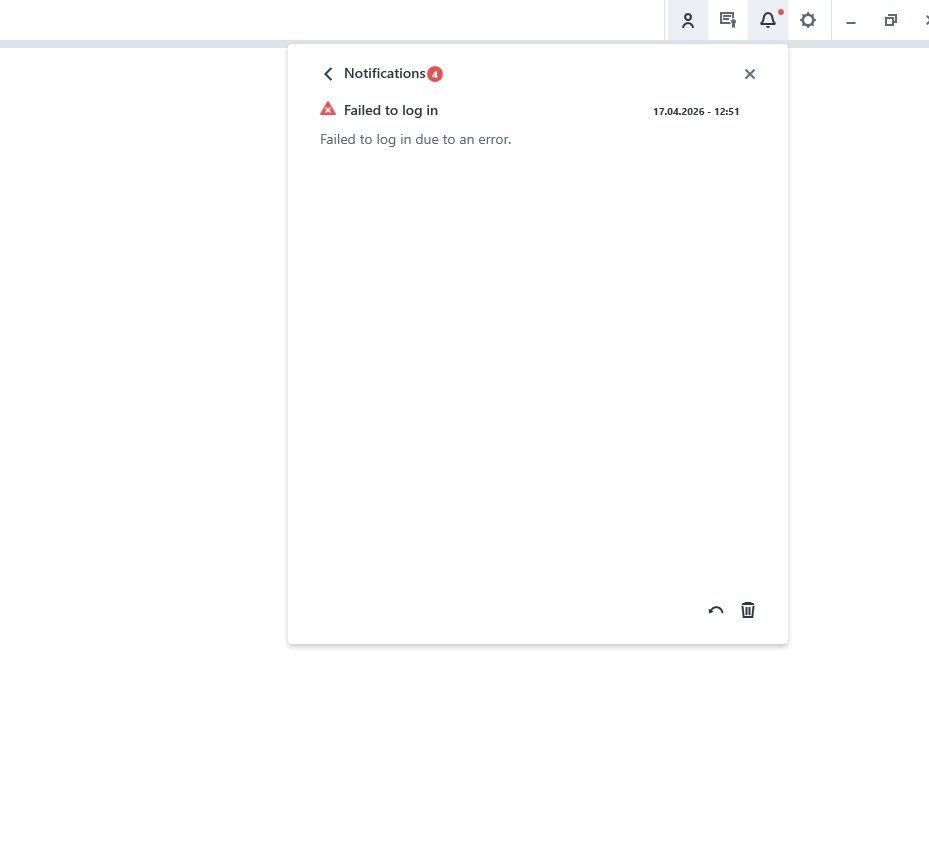Viewport: 929px width, 845px height.
Task: Click the red badge showing 4
Action: click(x=435, y=74)
